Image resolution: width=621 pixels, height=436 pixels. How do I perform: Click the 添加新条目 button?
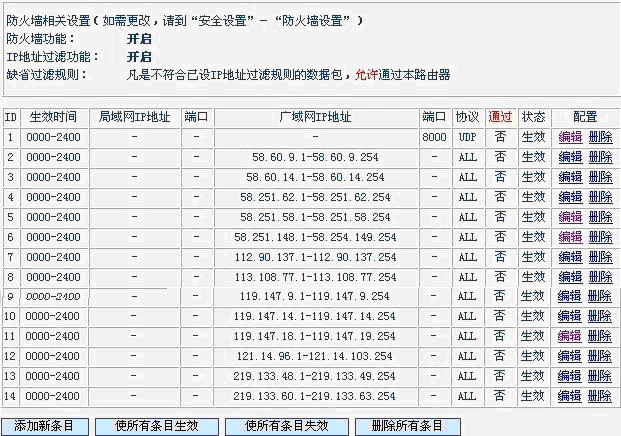pyautogui.click(x=44, y=426)
